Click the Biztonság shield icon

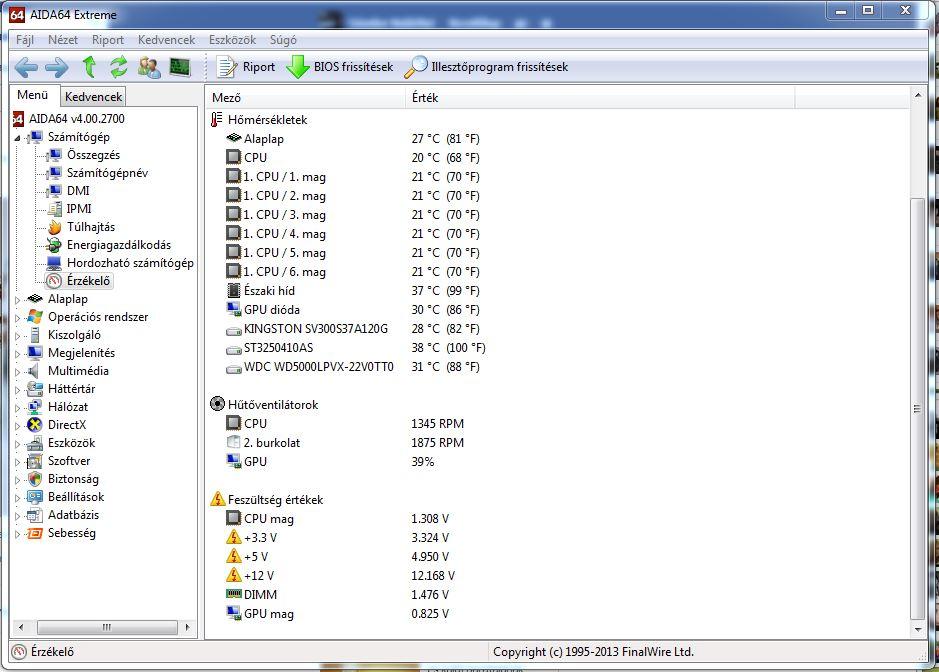[35, 479]
